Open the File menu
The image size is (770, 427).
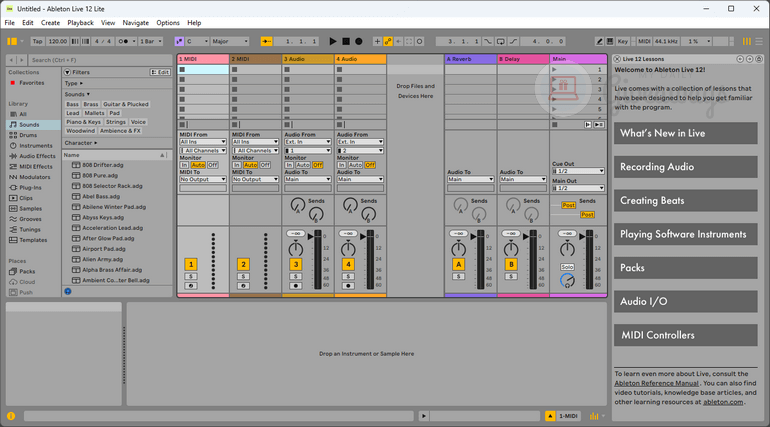tap(9, 23)
